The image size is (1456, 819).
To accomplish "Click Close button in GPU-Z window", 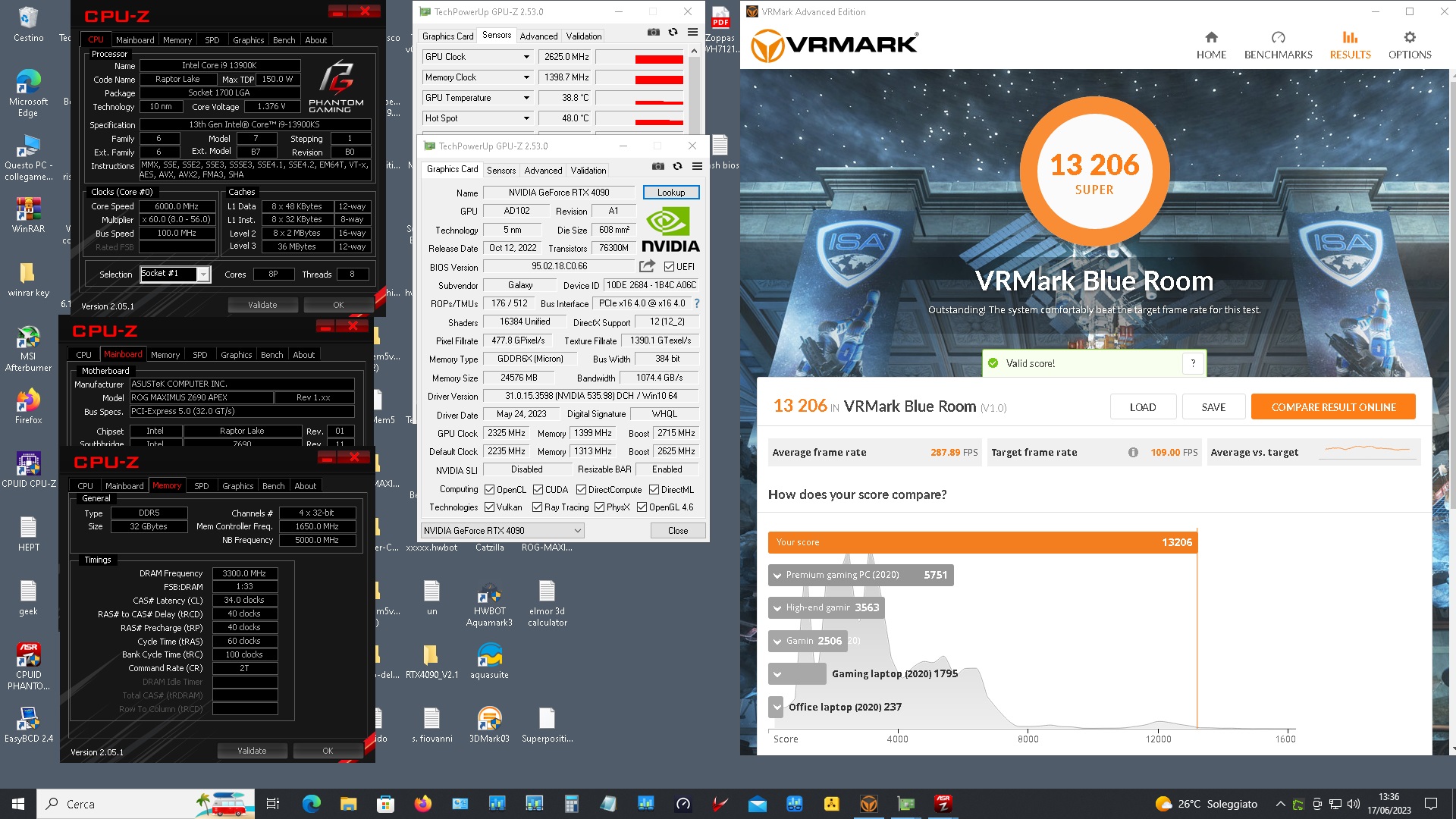I will 678,531.
